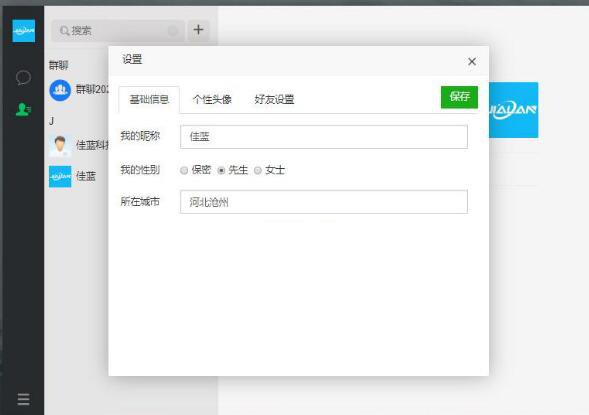Open the hamburger menu at the sidebar bottom
The width and height of the screenshot is (589, 415).
click(x=23, y=399)
